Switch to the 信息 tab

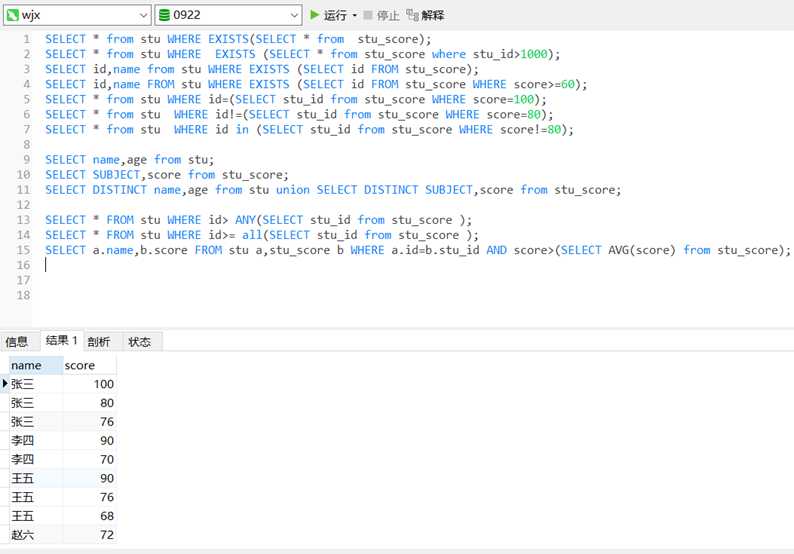(17, 342)
